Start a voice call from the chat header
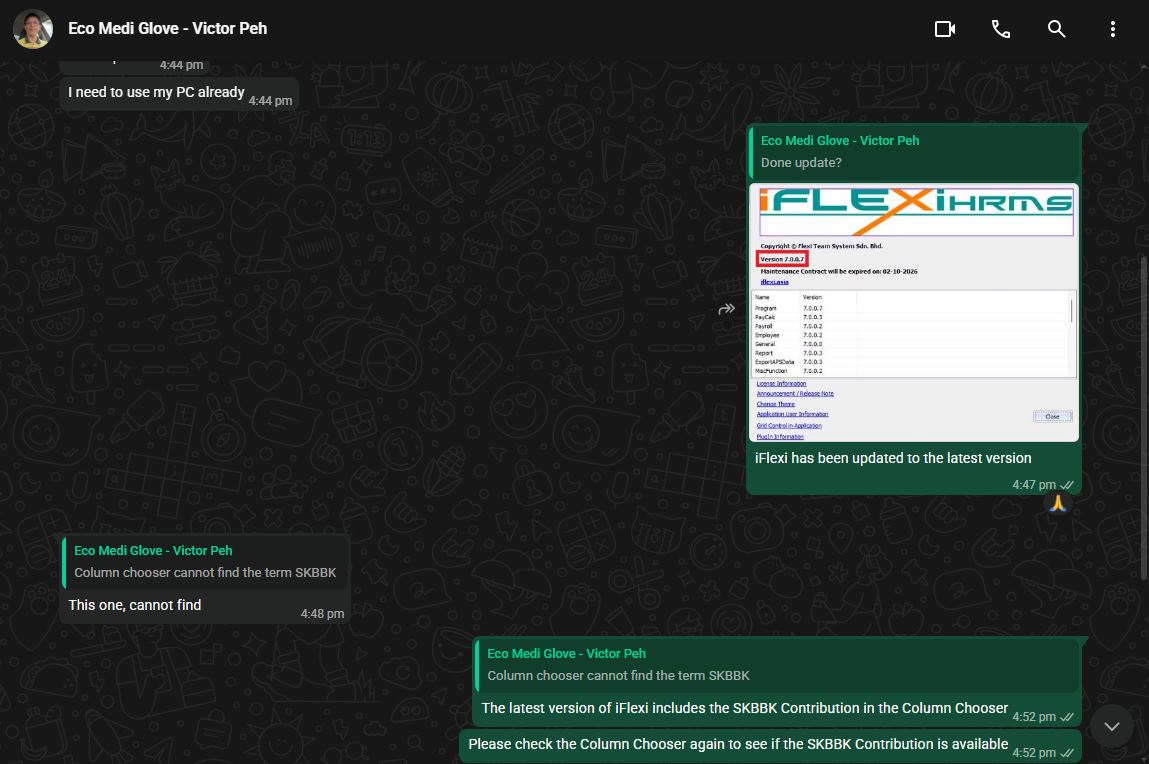 1000,29
